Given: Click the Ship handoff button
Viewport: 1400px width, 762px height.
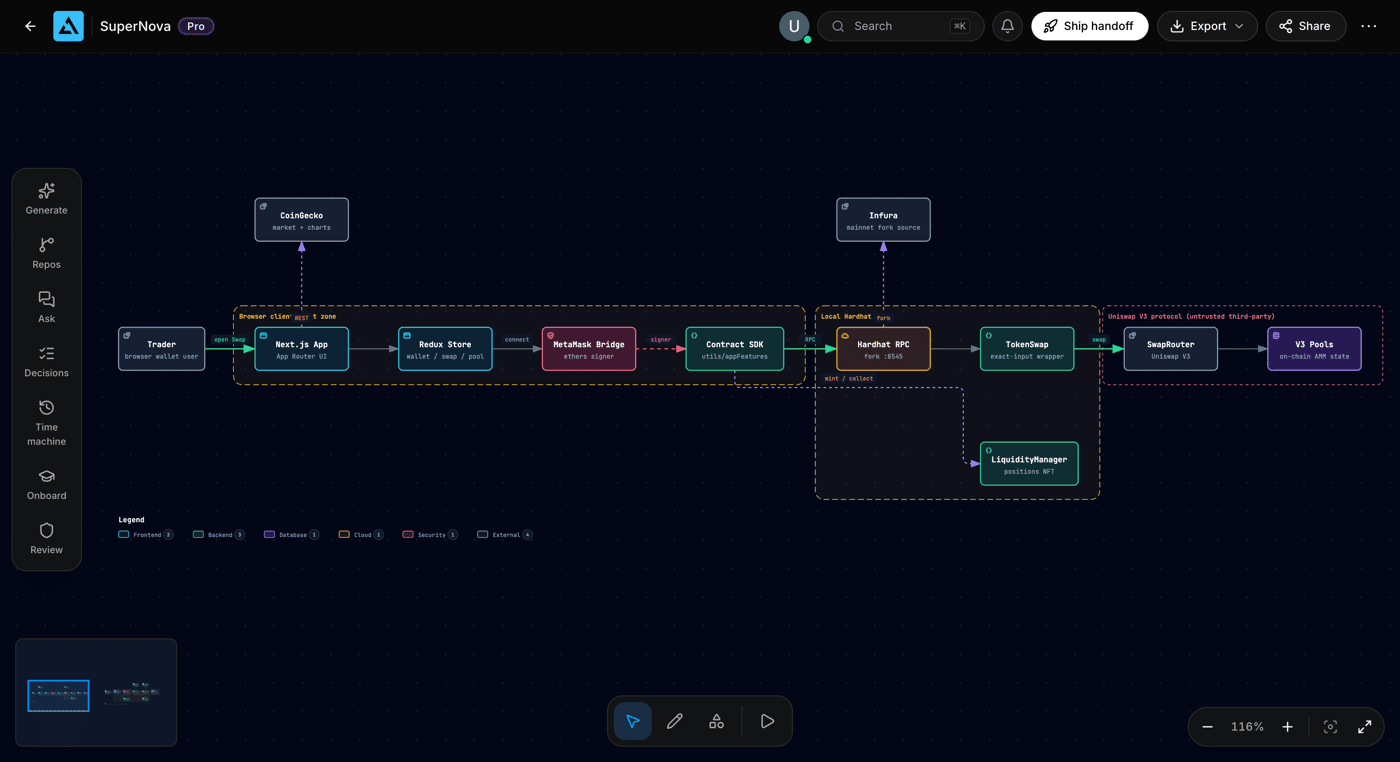Looking at the screenshot, I should click(1089, 26).
